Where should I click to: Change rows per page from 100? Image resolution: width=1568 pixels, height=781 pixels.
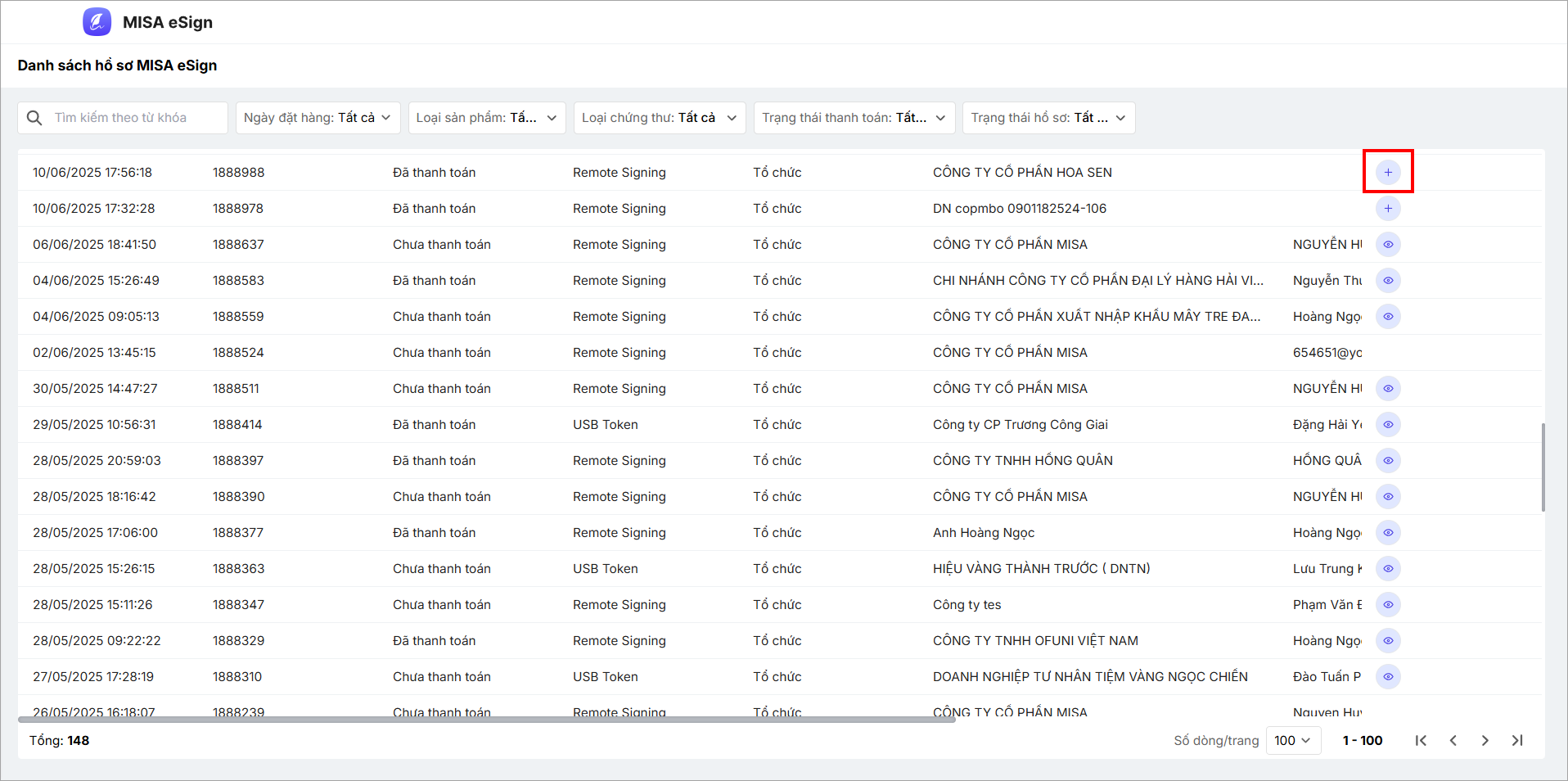1292,740
